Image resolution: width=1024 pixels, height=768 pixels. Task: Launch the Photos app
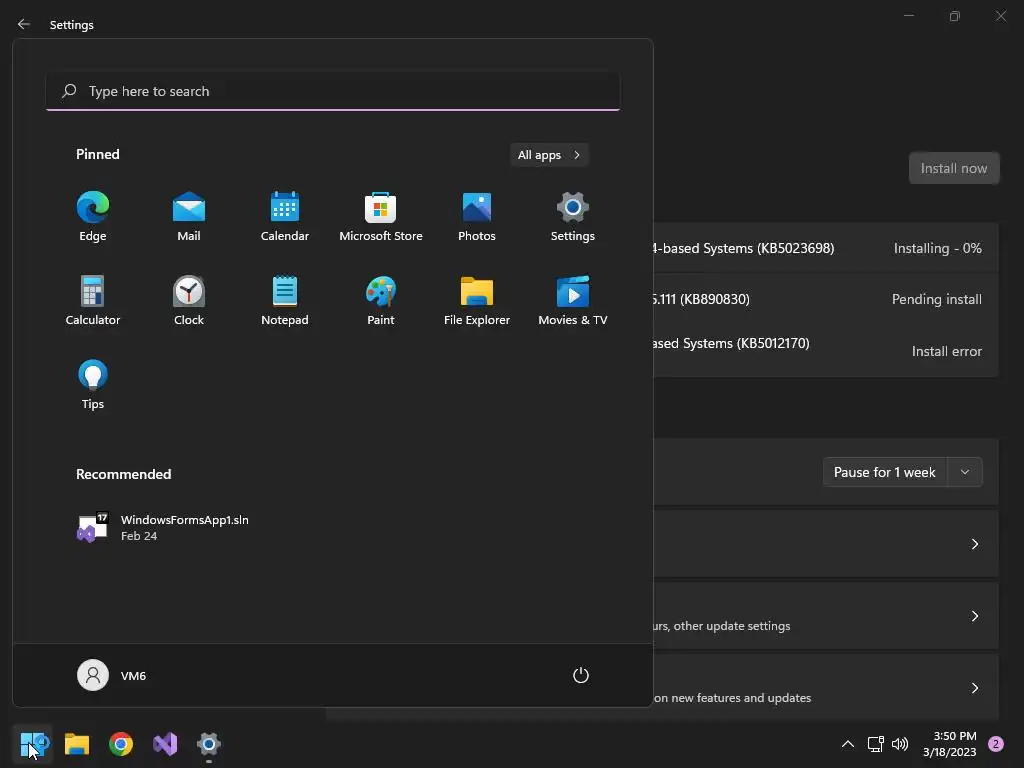click(477, 217)
